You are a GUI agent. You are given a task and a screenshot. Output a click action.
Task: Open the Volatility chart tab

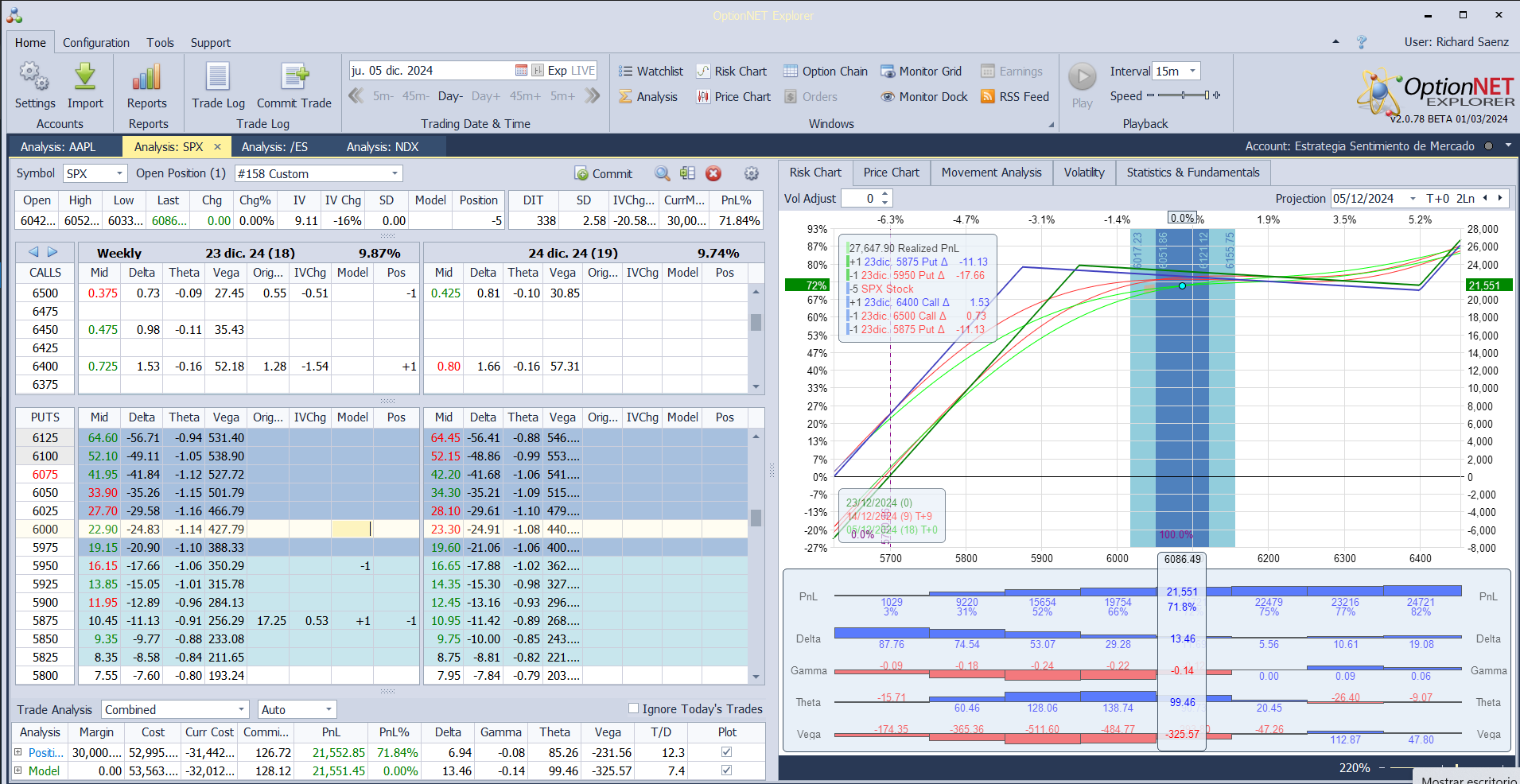[1084, 173]
